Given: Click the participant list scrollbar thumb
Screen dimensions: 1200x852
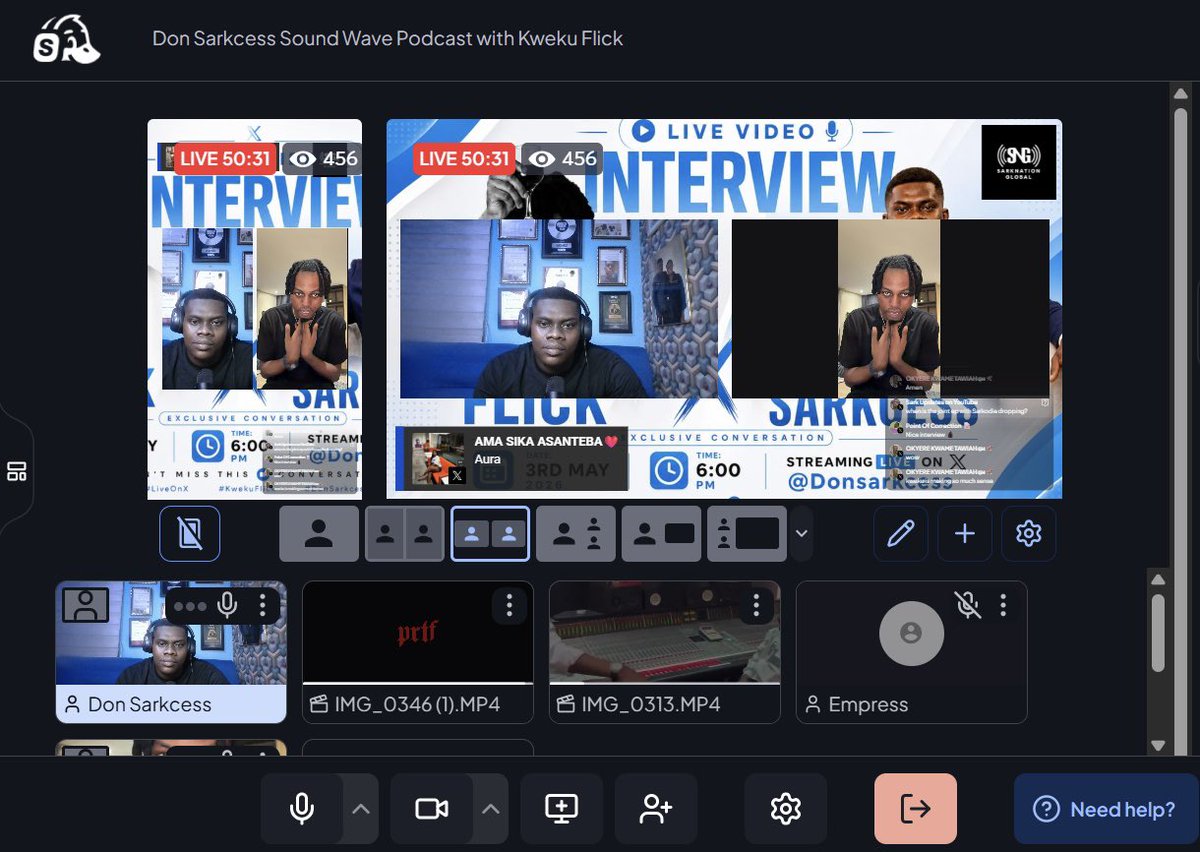Looking at the screenshot, I should coord(1158,633).
